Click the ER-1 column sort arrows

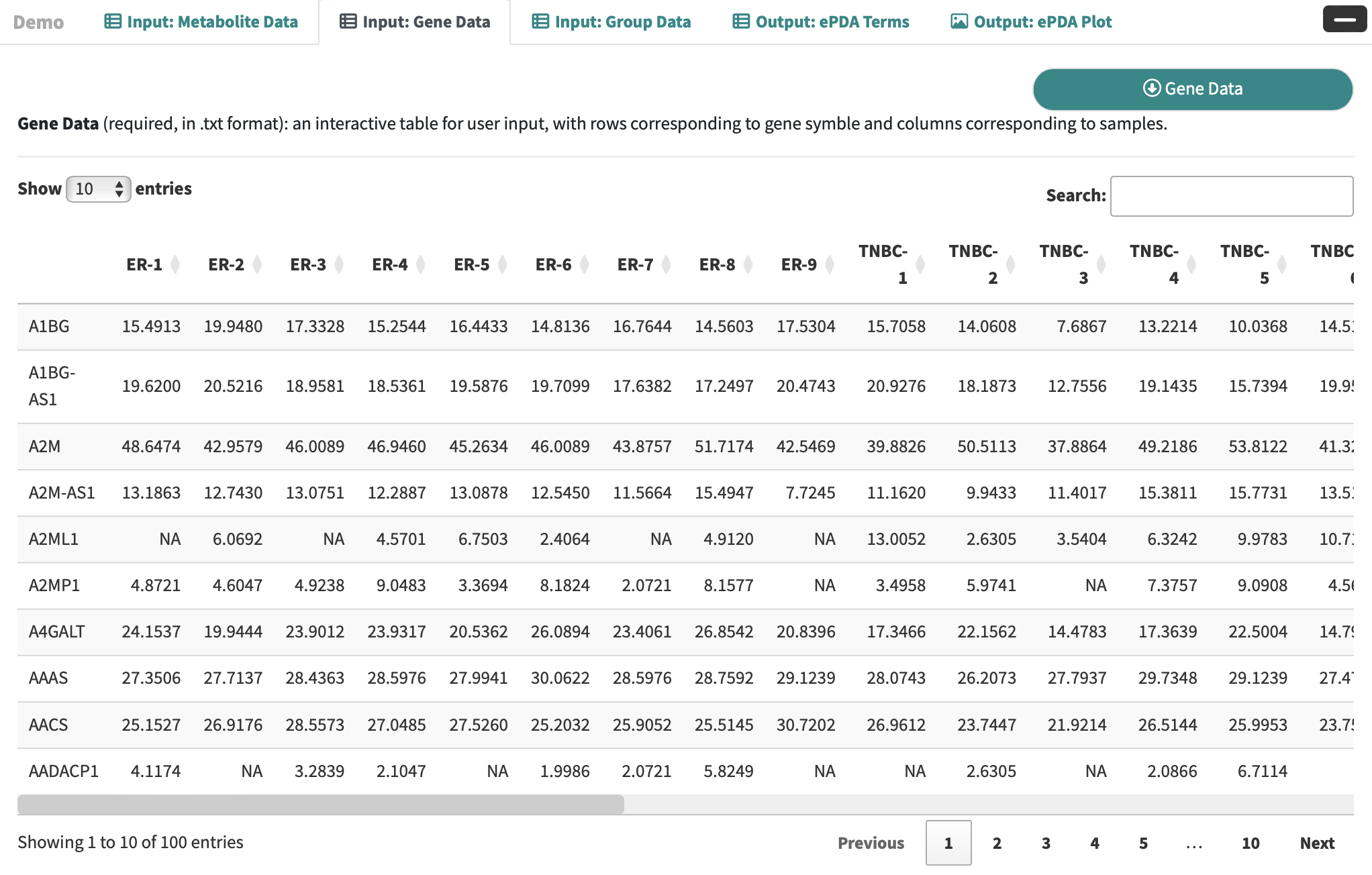[175, 264]
